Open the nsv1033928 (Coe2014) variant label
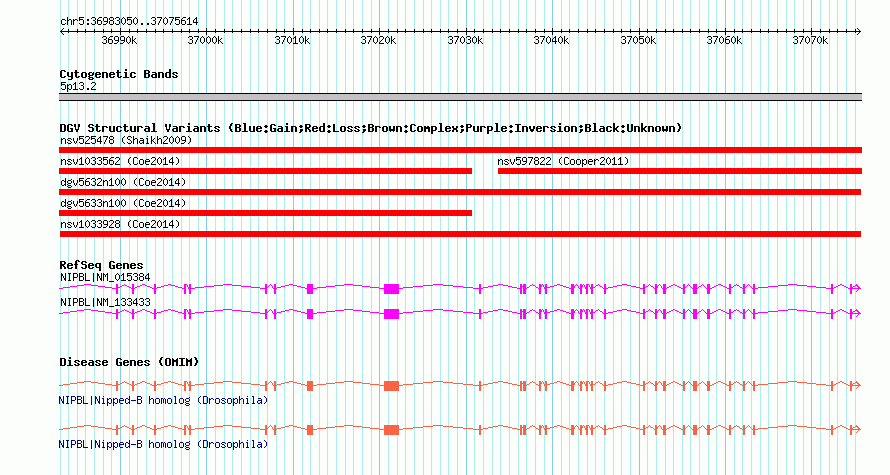This screenshot has height=475, width=890. (x=120, y=224)
